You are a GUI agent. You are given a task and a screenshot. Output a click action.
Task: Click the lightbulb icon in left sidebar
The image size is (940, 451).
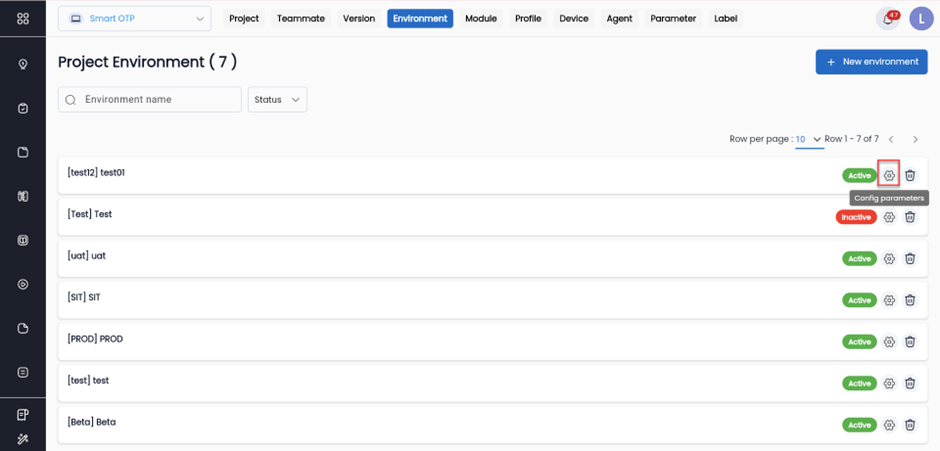[x=23, y=65]
